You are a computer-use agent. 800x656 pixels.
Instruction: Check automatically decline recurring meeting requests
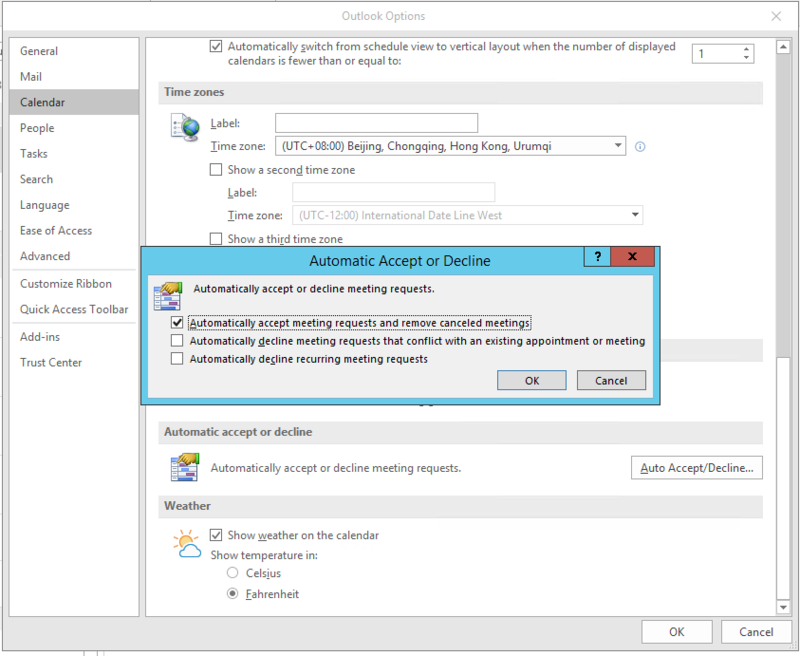click(x=177, y=358)
